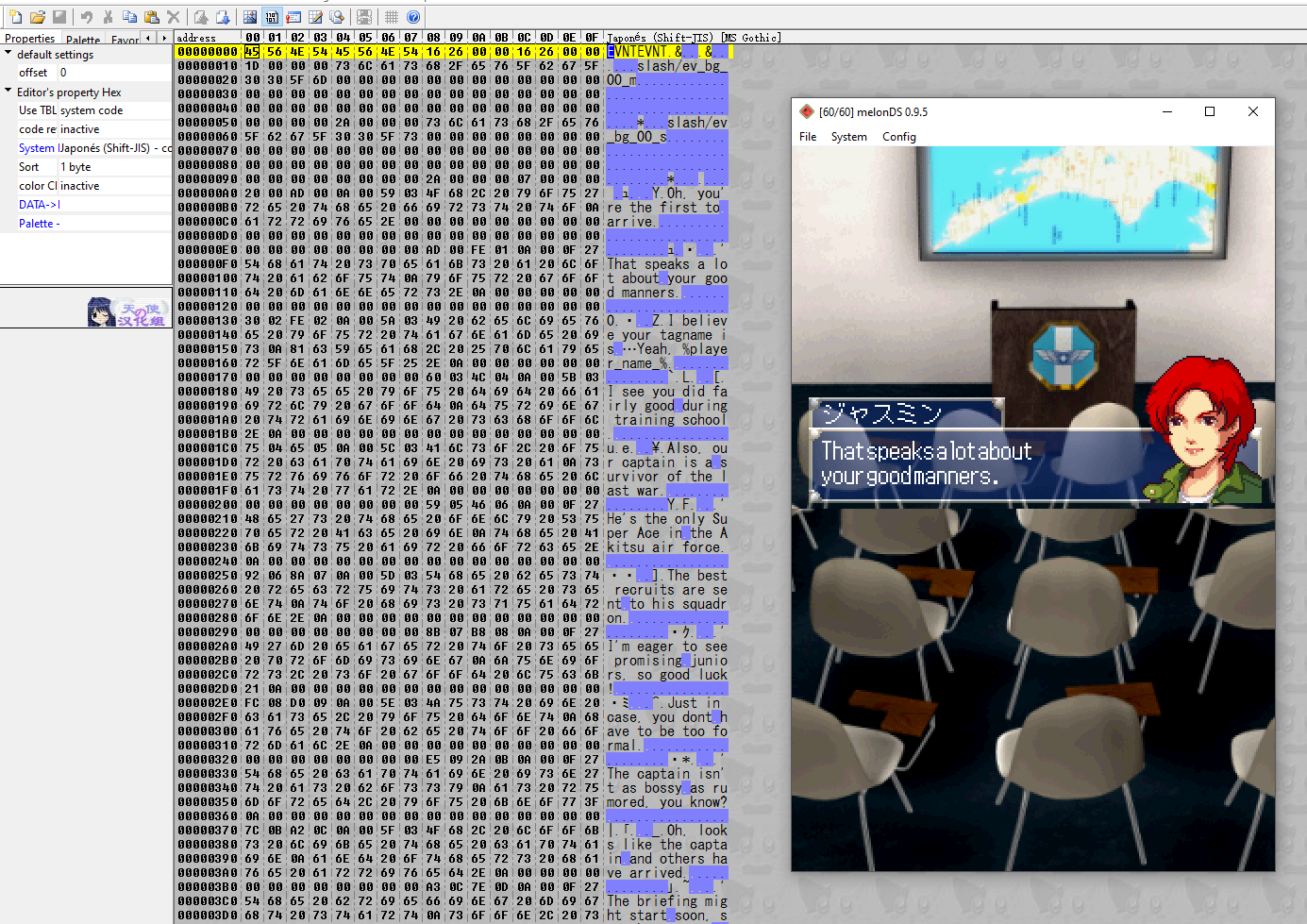Click decoded text 'The captain isn''
Viewport: 1307px width, 924px height.
click(665, 774)
